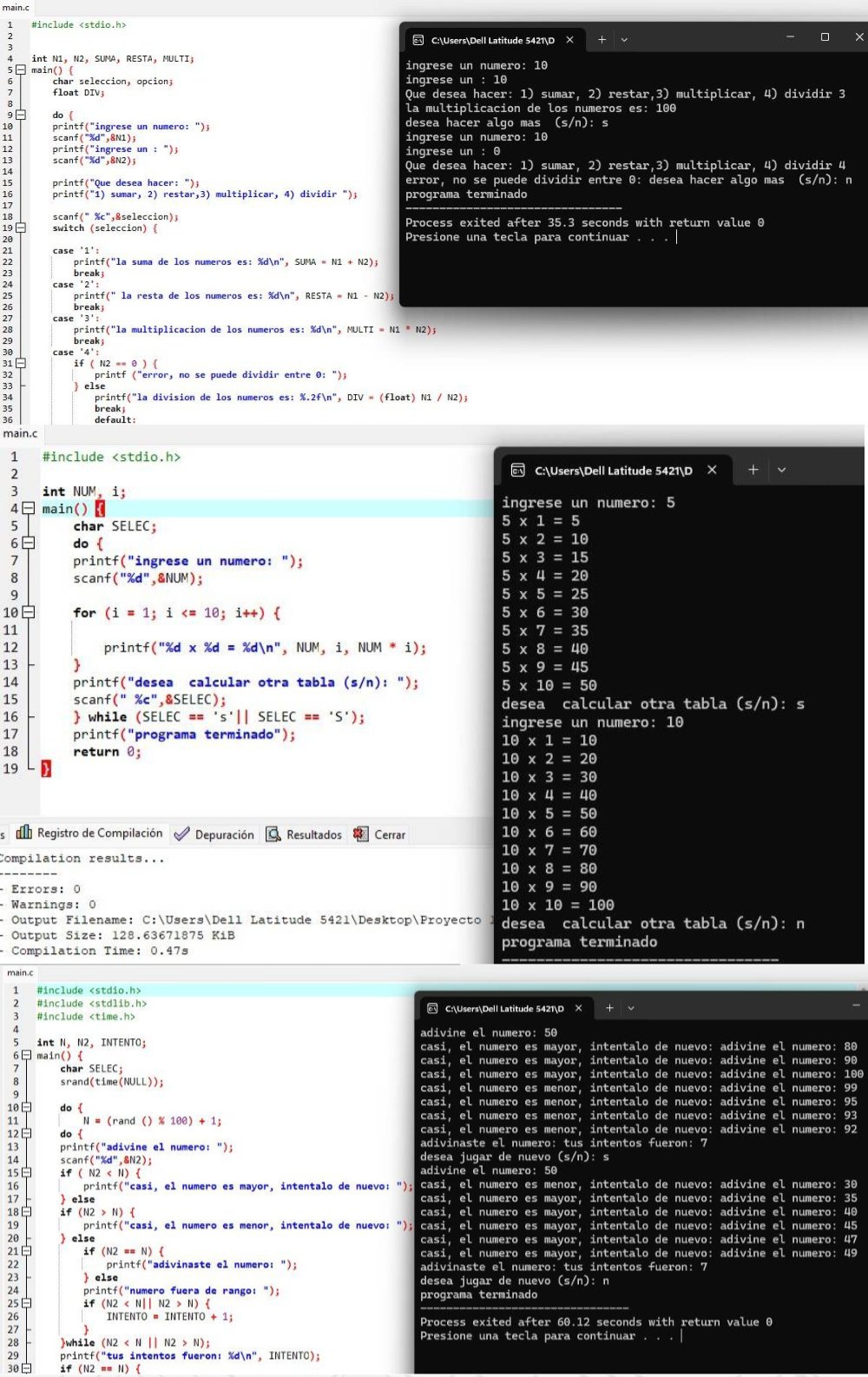Open a new tab in multiplication table terminal
The height and width of the screenshot is (1377, 868).
pos(753,470)
